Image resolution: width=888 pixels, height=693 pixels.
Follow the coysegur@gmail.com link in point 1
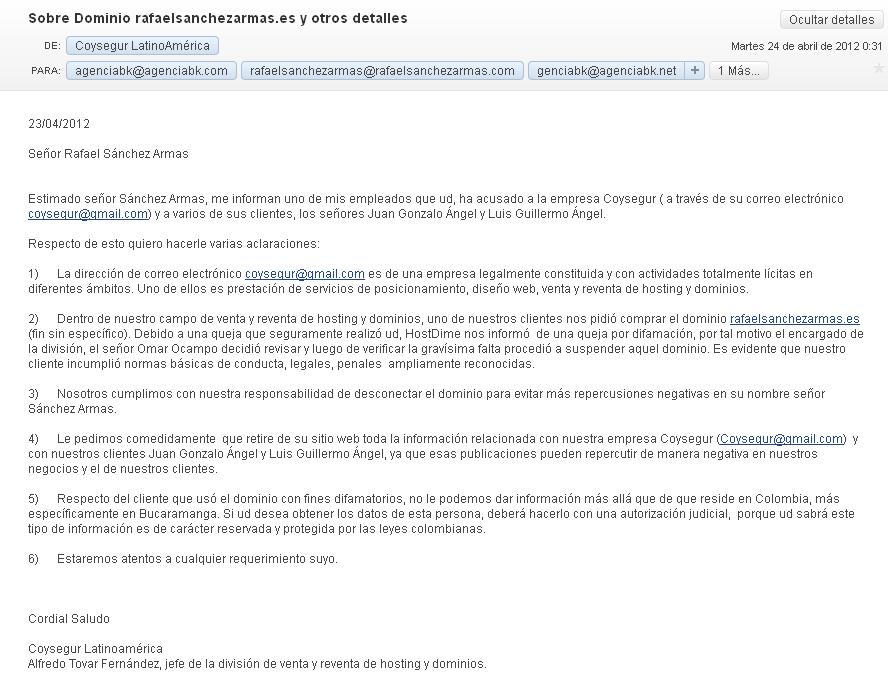click(x=305, y=274)
